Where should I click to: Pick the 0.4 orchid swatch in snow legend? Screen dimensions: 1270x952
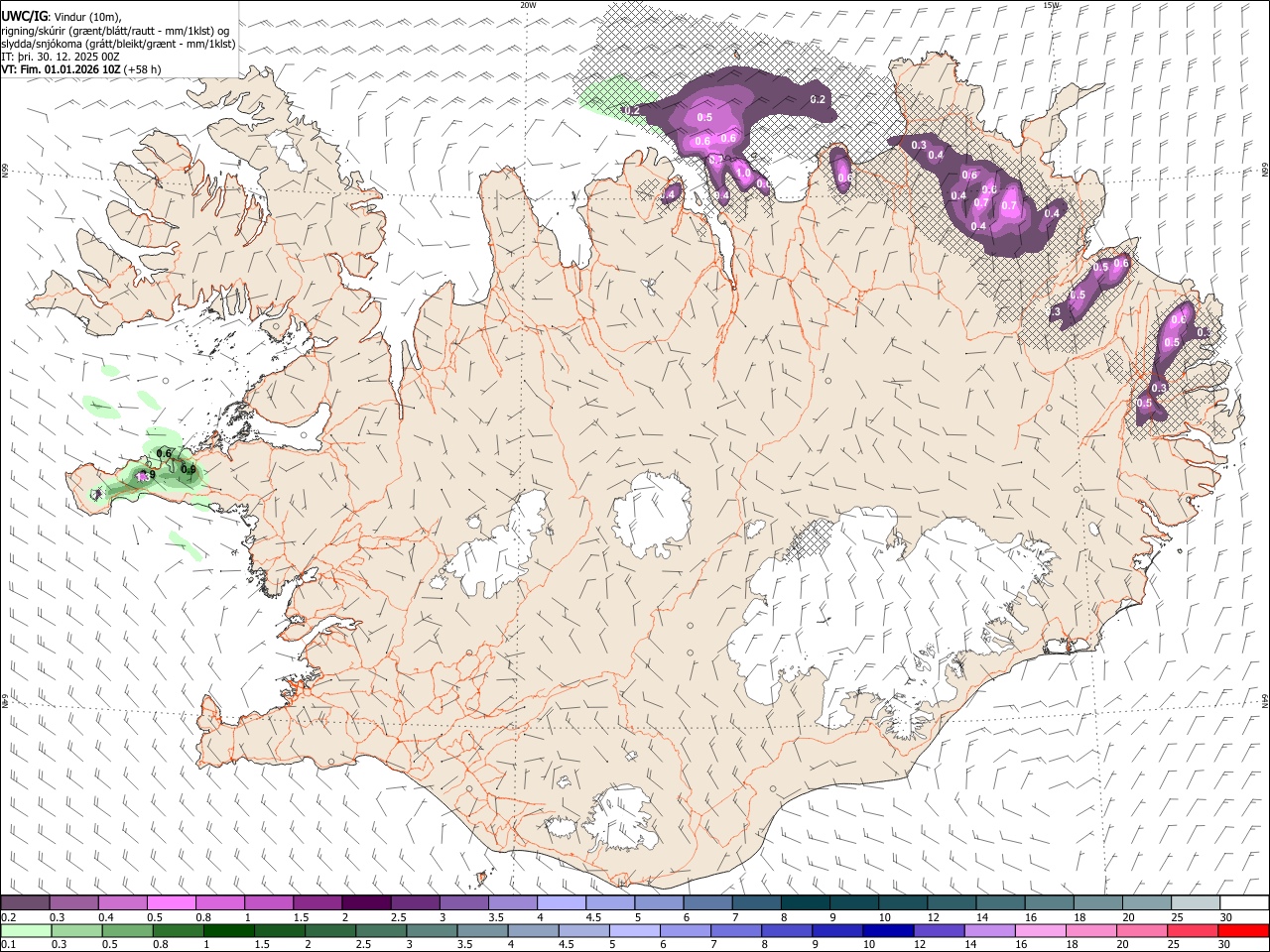click(x=122, y=903)
